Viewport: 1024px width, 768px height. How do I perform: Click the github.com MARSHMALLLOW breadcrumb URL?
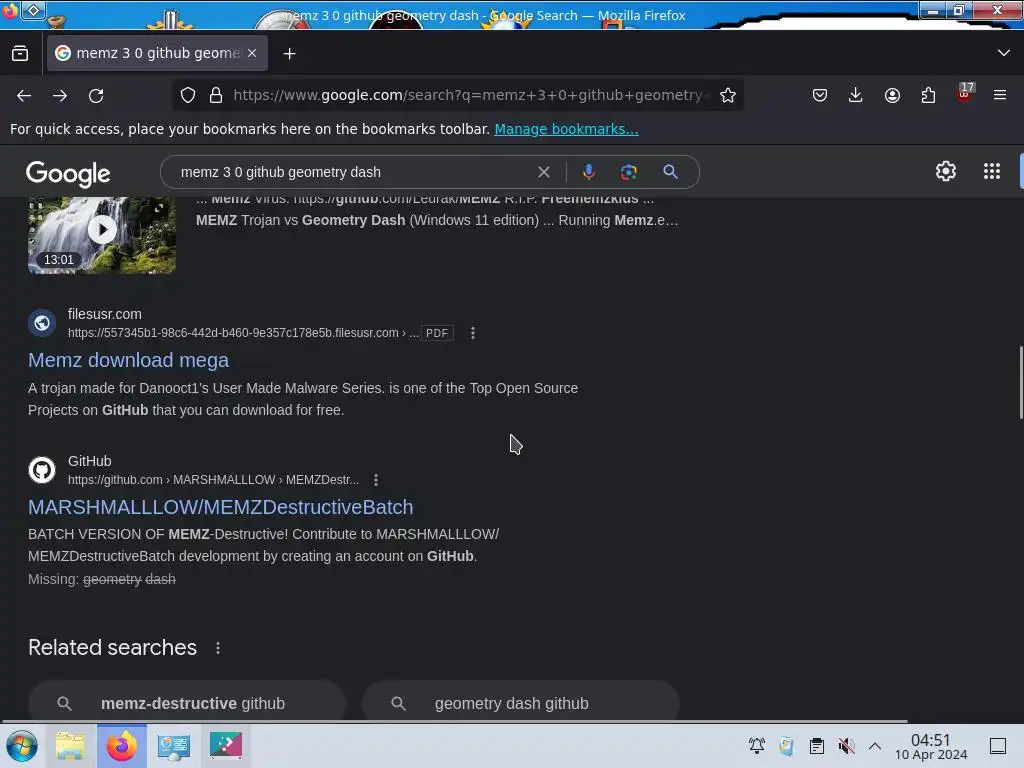coord(214,480)
